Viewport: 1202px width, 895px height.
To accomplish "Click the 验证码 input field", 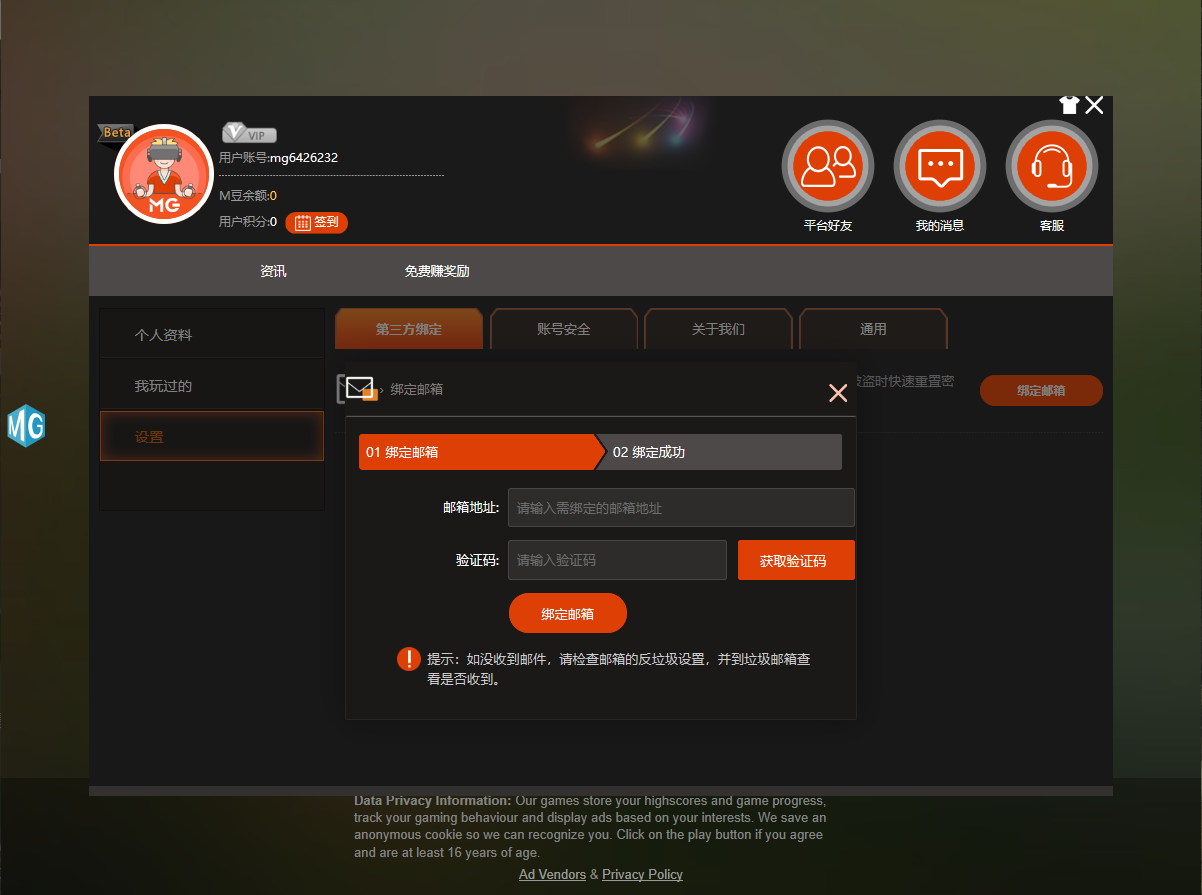I will click(617, 560).
